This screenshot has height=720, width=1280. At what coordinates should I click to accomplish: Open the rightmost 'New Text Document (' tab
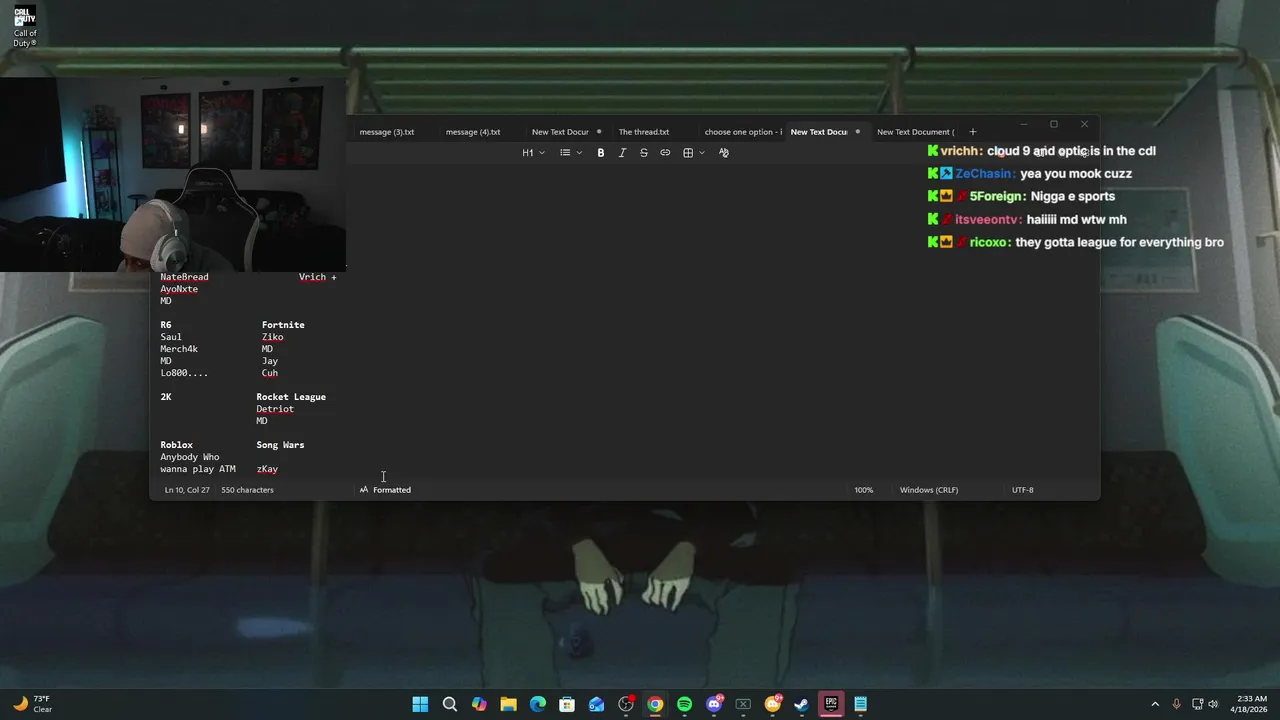click(x=915, y=132)
